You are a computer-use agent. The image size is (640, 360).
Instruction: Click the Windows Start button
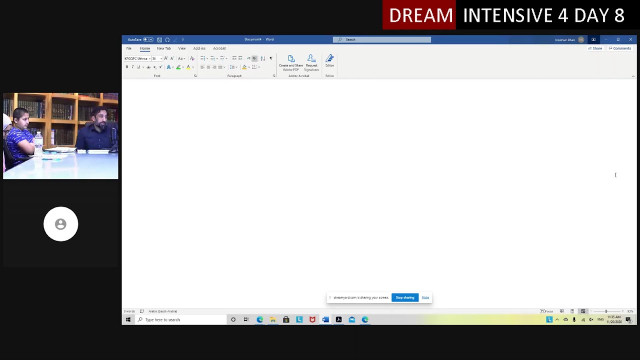point(128,320)
